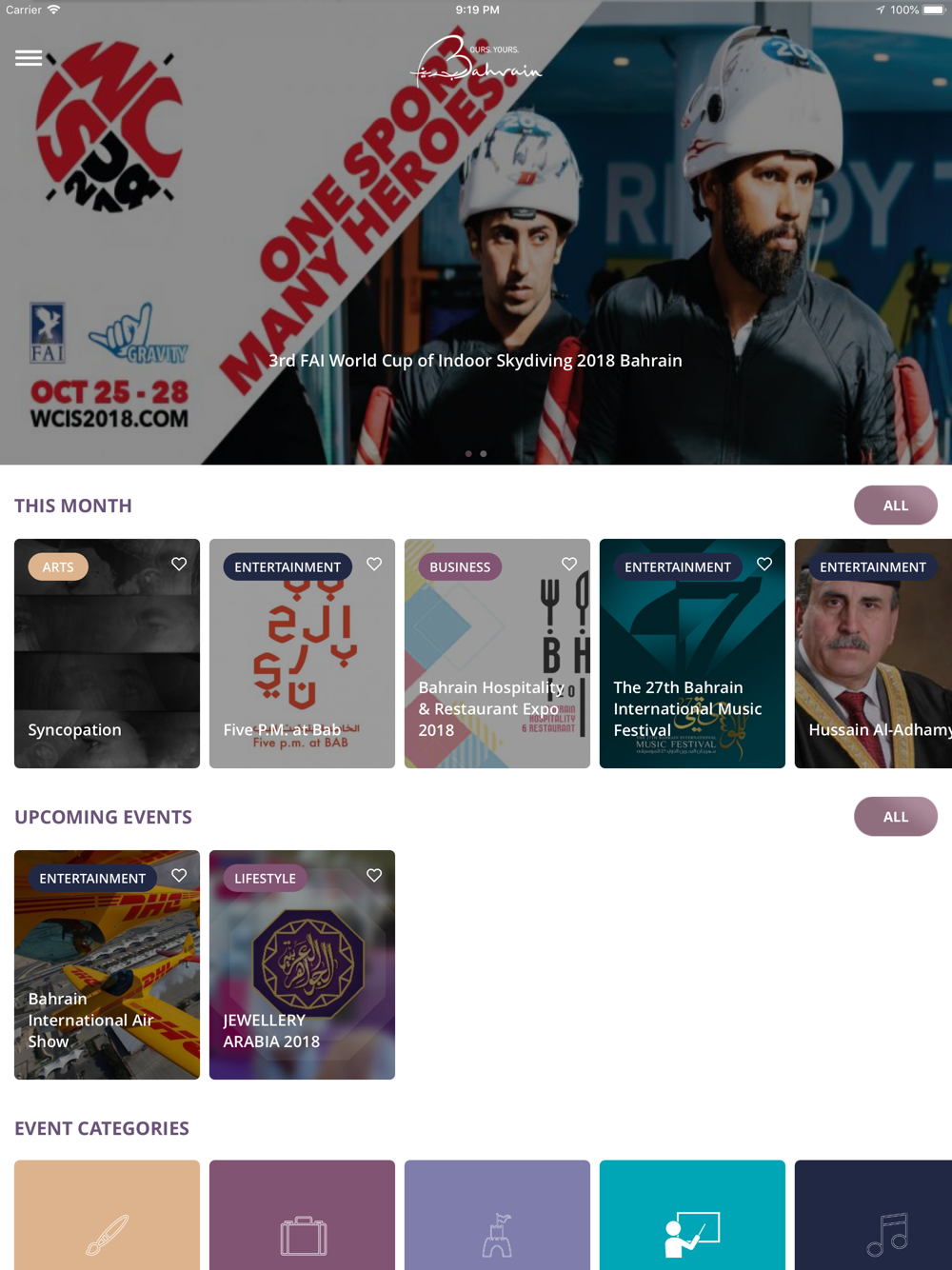952x1270 pixels.
Task: Open the briefcase Business category tile
Action: tap(302, 1215)
